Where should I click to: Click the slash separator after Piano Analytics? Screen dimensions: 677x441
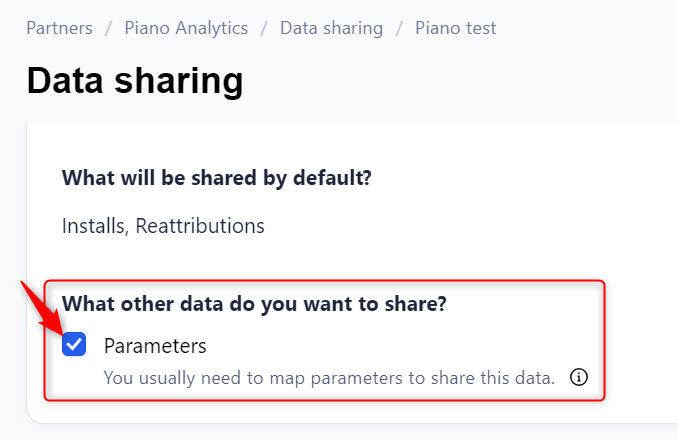[x=264, y=28]
